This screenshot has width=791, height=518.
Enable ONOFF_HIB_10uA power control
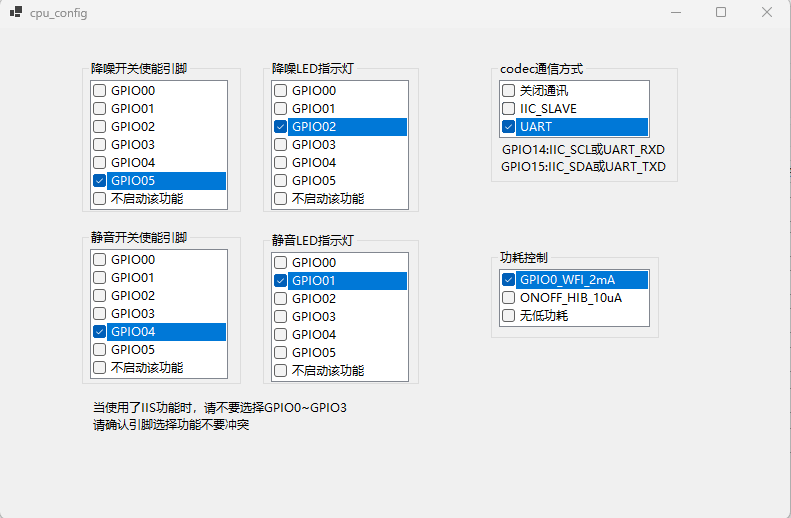(x=509, y=298)
